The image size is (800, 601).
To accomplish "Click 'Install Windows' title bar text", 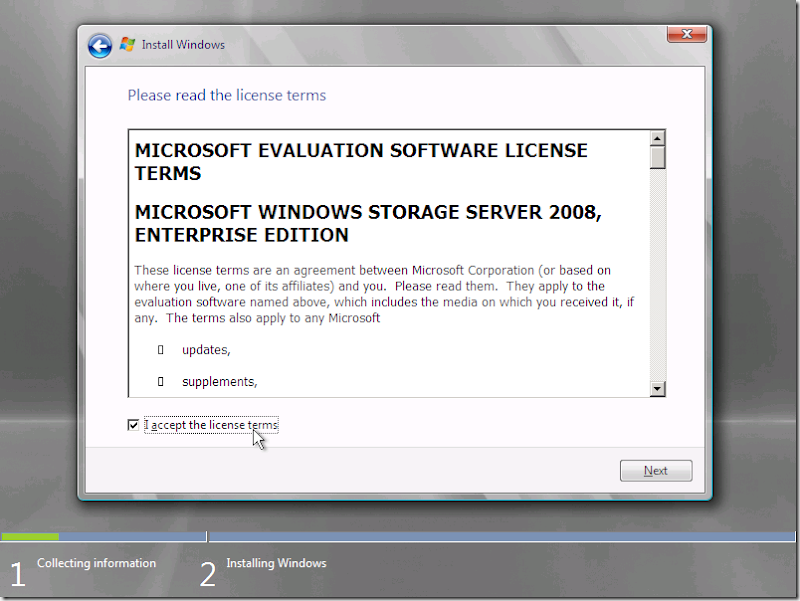I will [x=183, y=44].
